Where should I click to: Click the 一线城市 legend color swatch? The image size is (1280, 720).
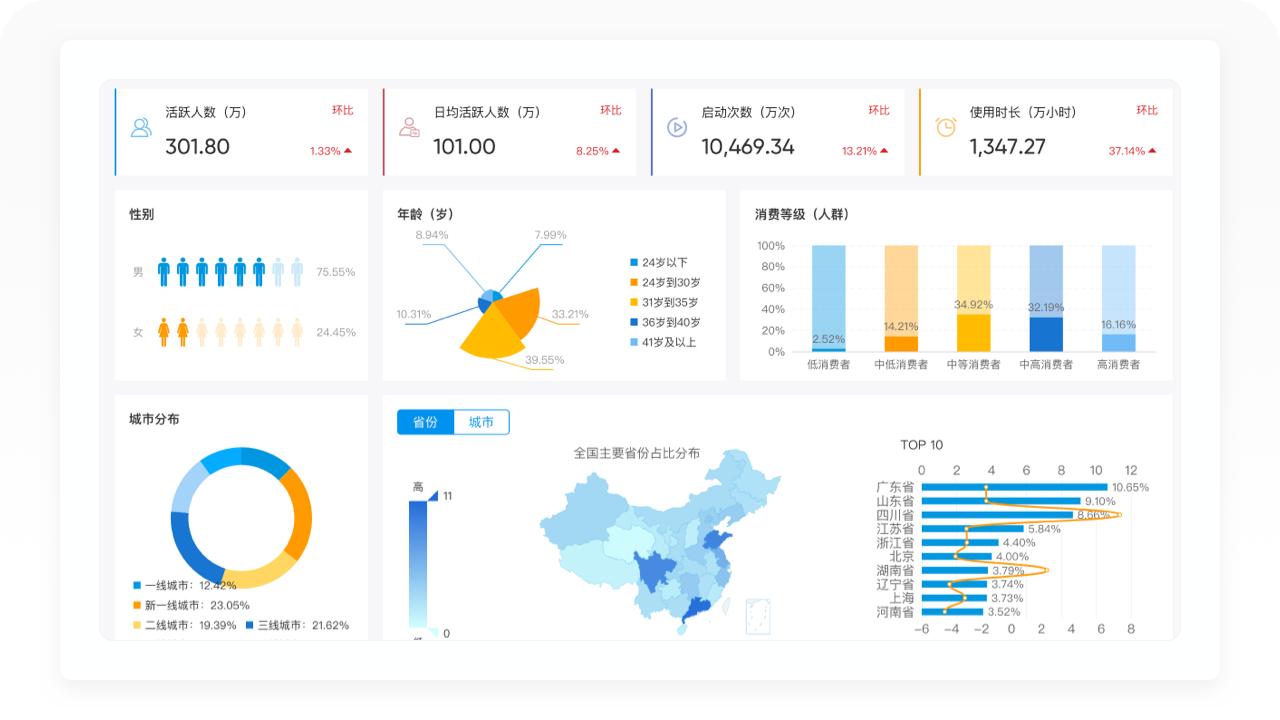click(x=137, y=585)
